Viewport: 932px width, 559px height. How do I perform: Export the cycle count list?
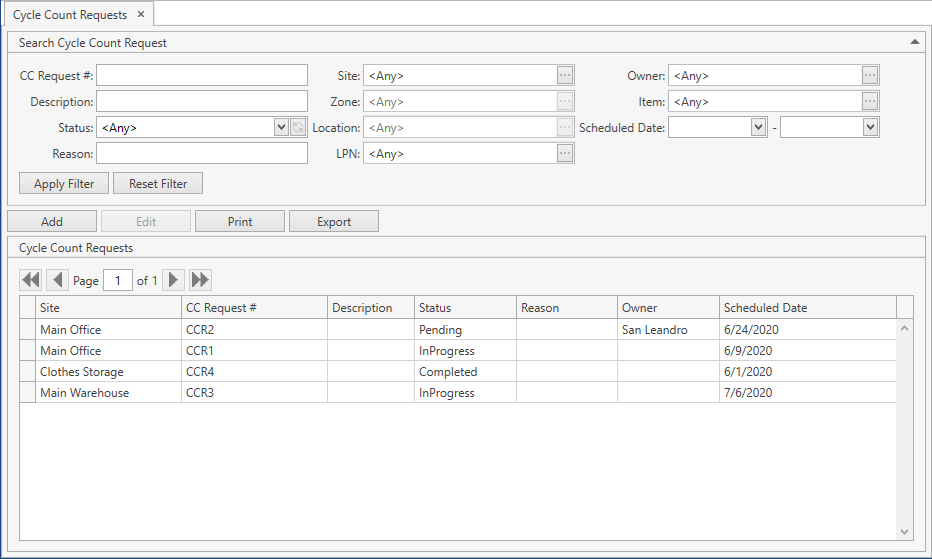point(334,222)
